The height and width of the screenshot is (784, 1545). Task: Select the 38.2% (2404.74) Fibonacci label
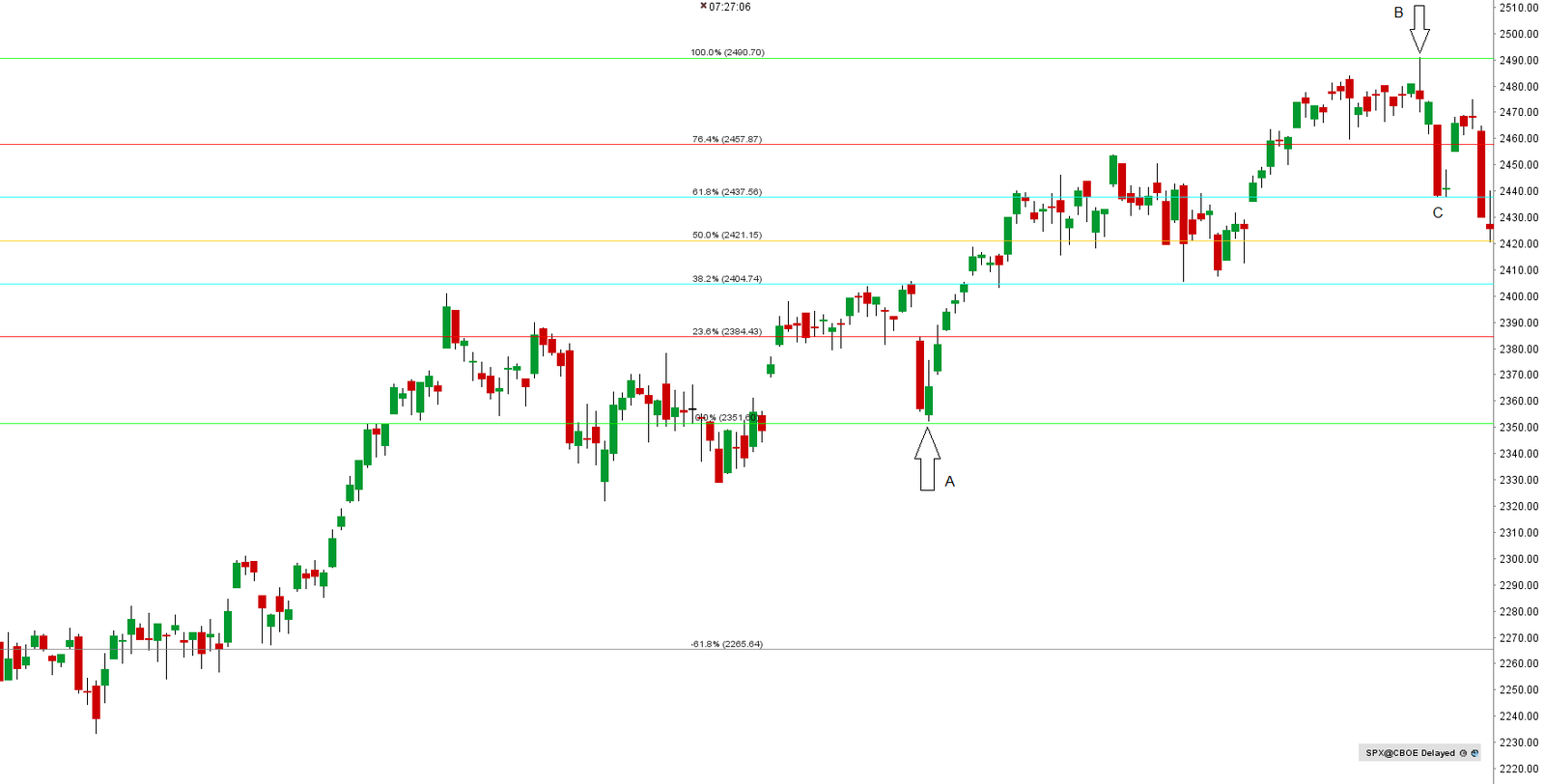point(726,279)
